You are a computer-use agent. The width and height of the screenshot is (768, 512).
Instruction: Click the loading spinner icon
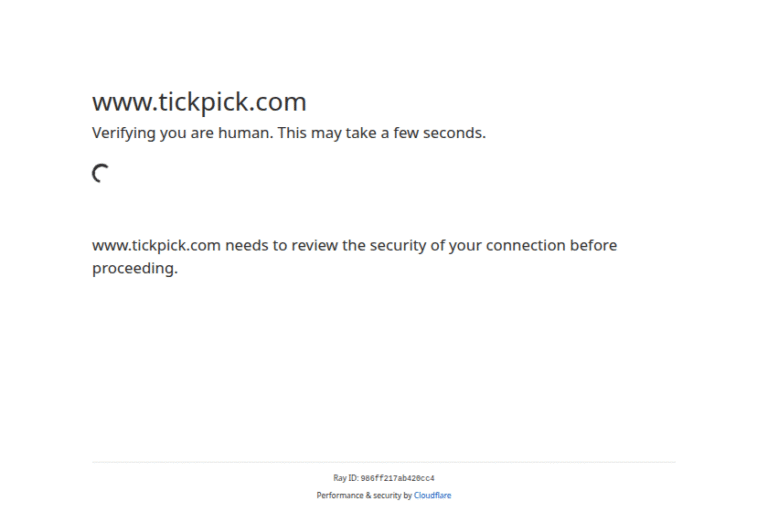tap(100, 174)
